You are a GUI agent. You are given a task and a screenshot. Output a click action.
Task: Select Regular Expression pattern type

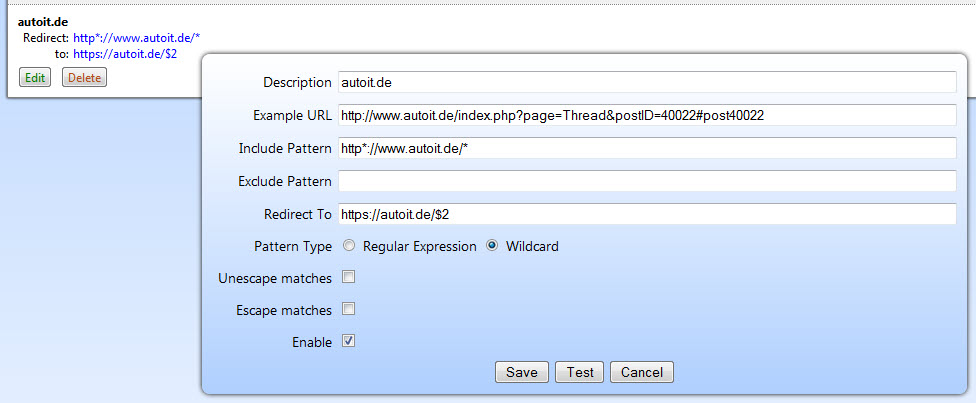click(349, 246)
